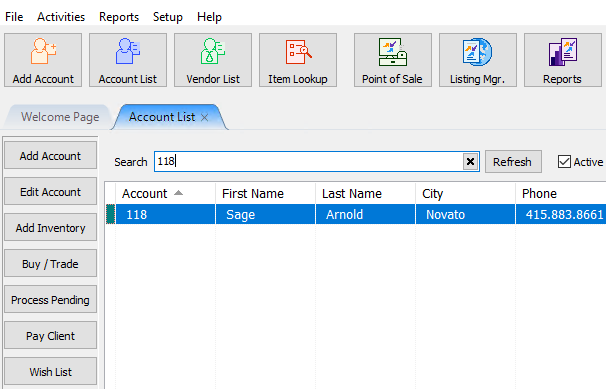
Task: Click the Buy / Trade button
Action: click(x=50, y=263)
